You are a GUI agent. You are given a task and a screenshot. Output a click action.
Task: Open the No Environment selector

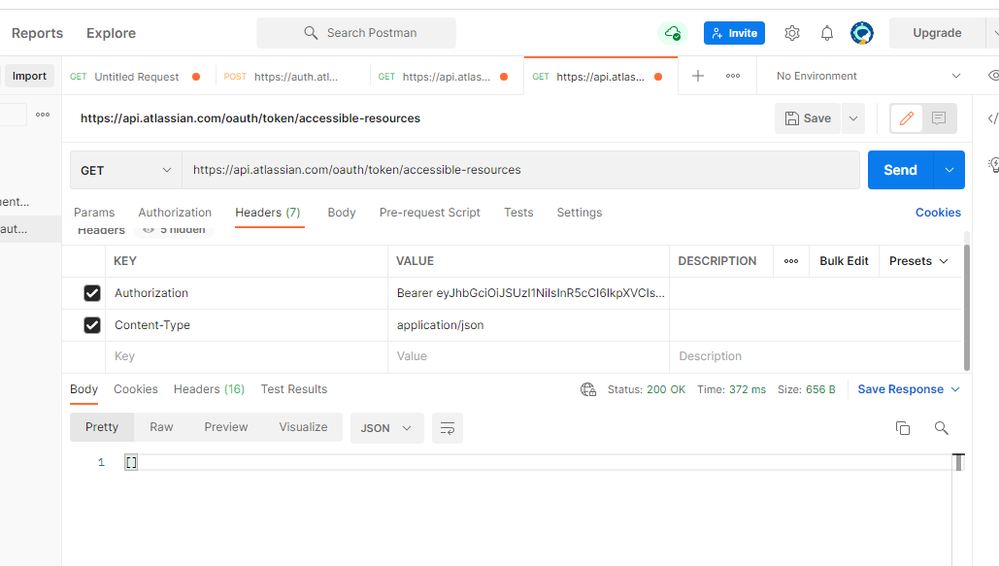point(868,76)
